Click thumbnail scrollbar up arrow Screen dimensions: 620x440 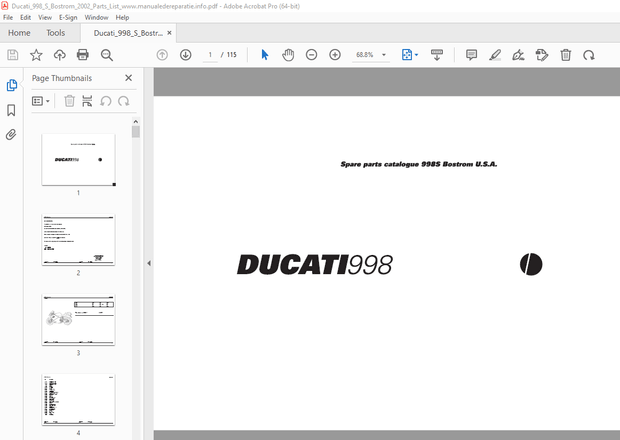136,121
